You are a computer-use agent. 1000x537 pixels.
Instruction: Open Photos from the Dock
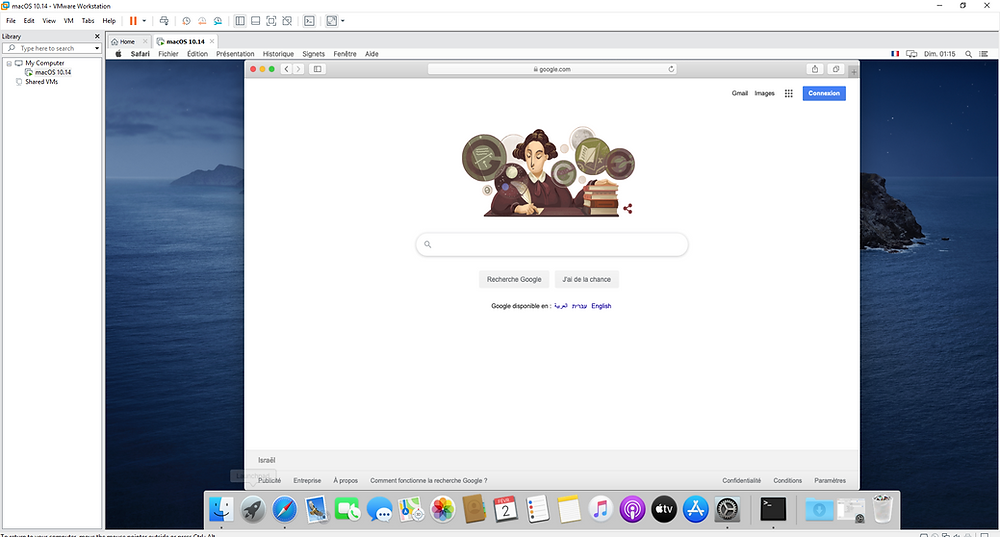[442, 510]
